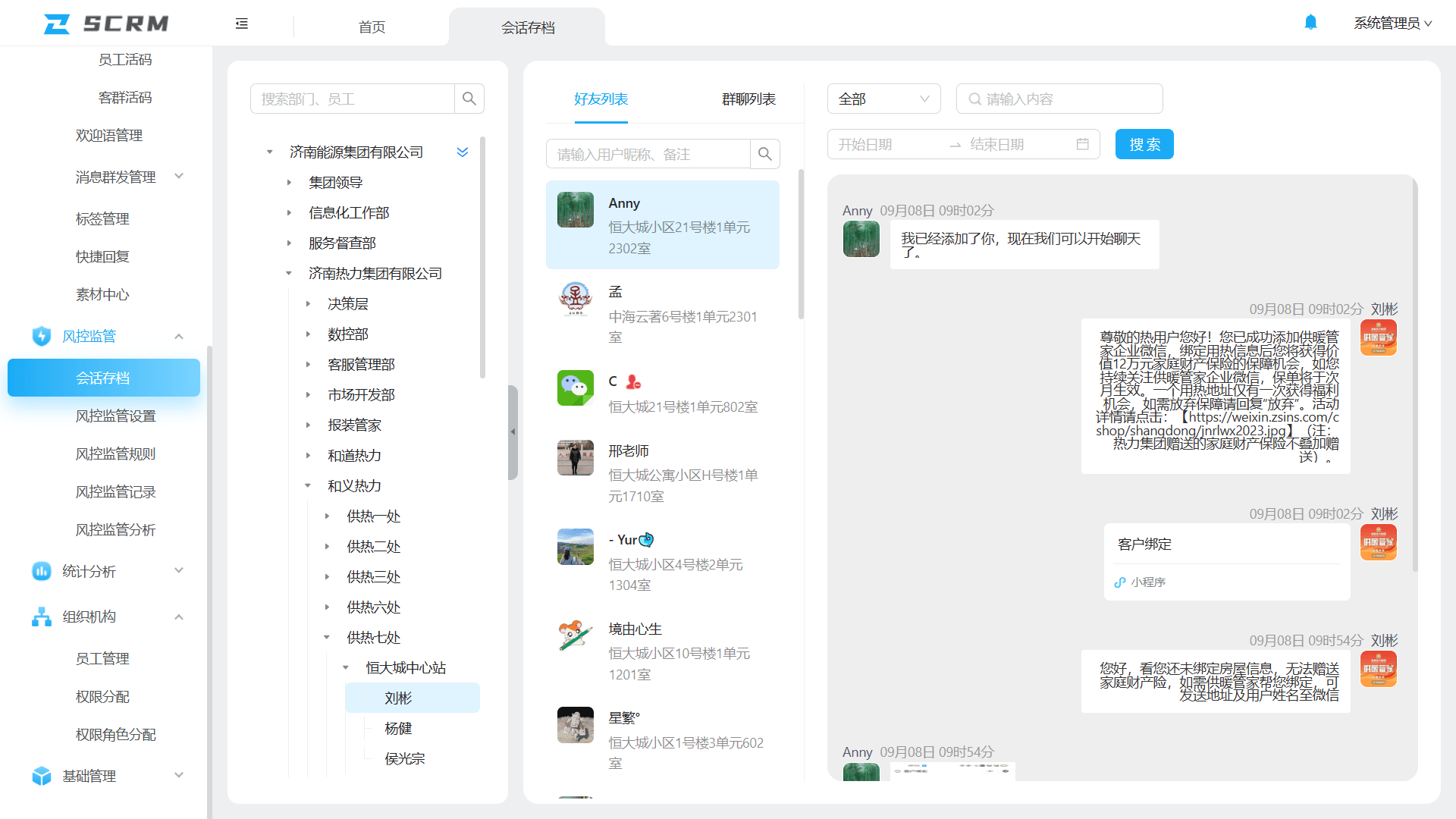
Task: Click the panel collapse handle arrow
Action: (x=513, y=432)
